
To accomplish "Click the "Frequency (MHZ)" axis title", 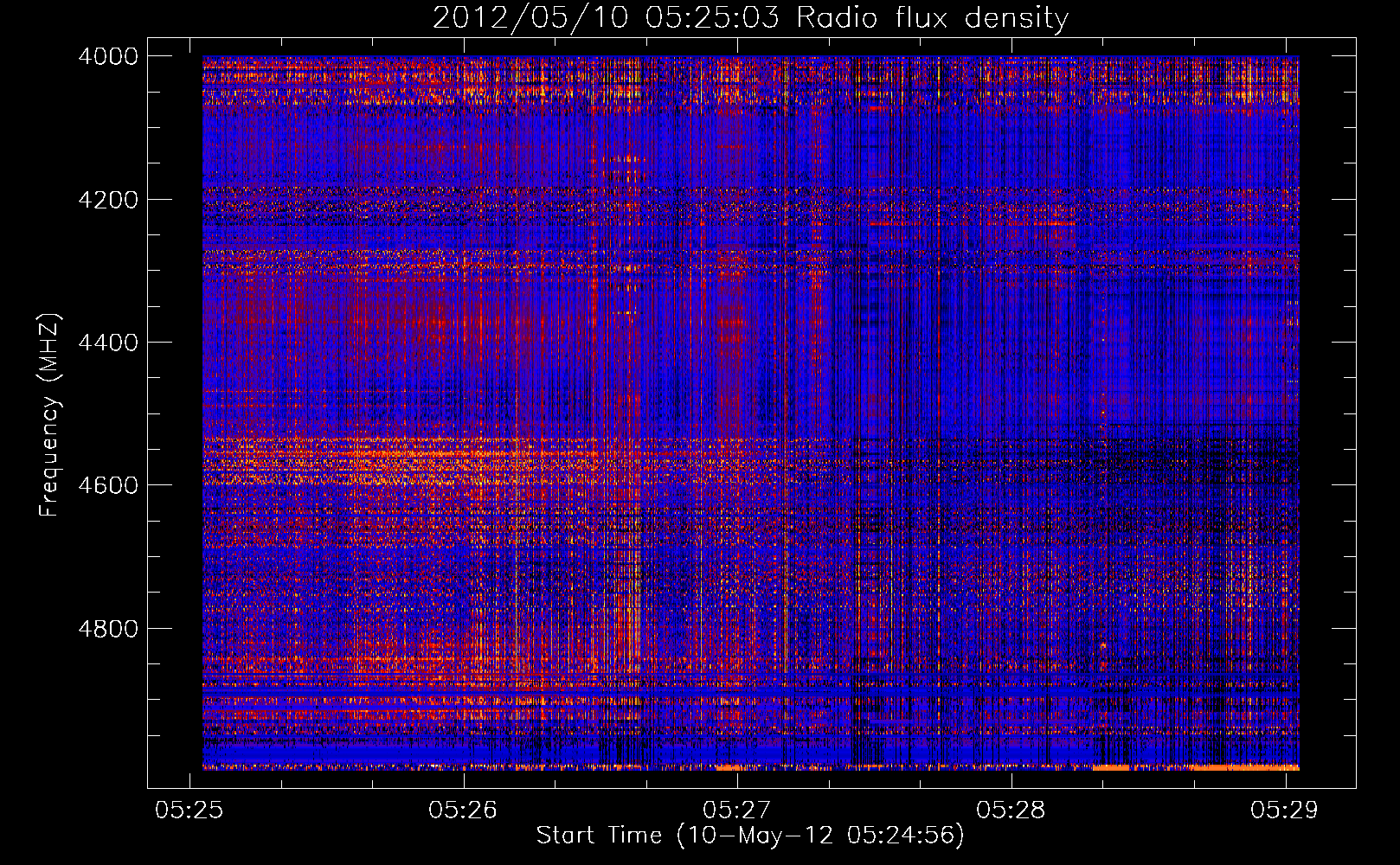I will [x=50, y=415].
